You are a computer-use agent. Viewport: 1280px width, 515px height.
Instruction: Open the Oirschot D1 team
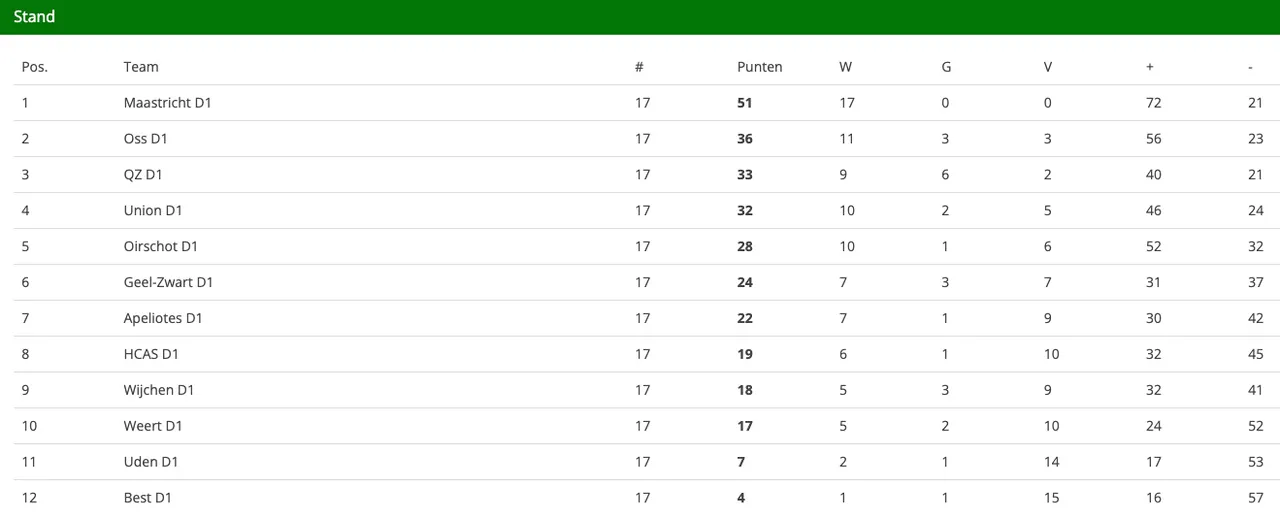tap(161, 247)
